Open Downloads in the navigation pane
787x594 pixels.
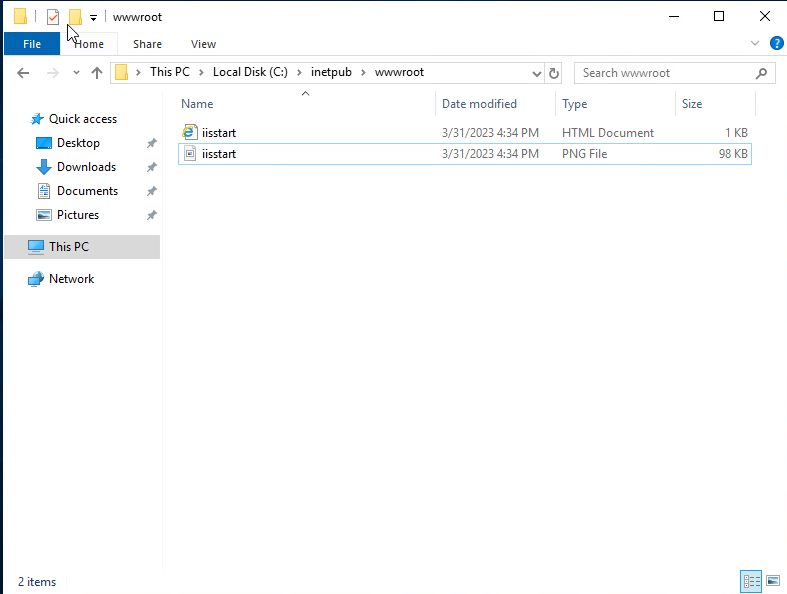[86, 167]
